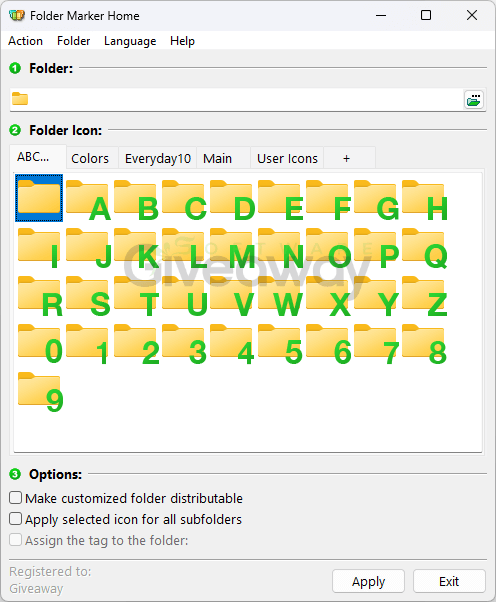Select the letter Z folder icon

423,294
